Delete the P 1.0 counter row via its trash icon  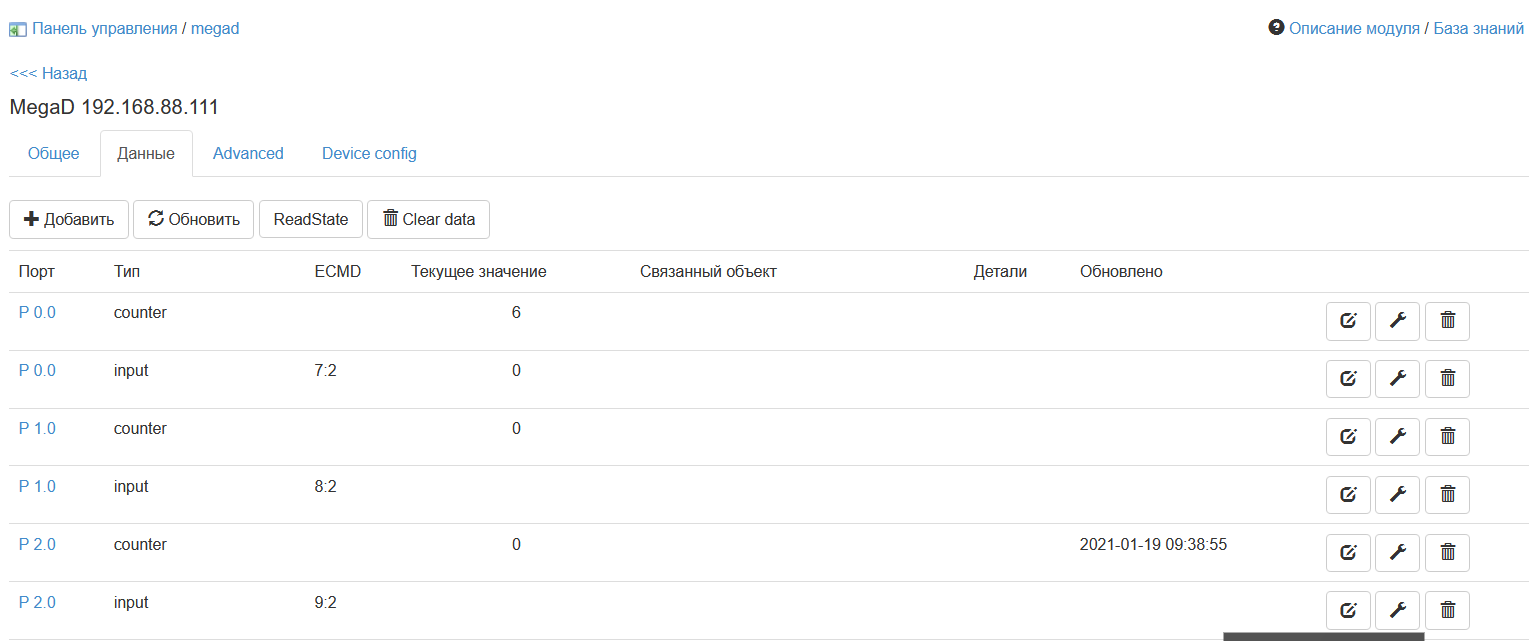click(1447, 437)
